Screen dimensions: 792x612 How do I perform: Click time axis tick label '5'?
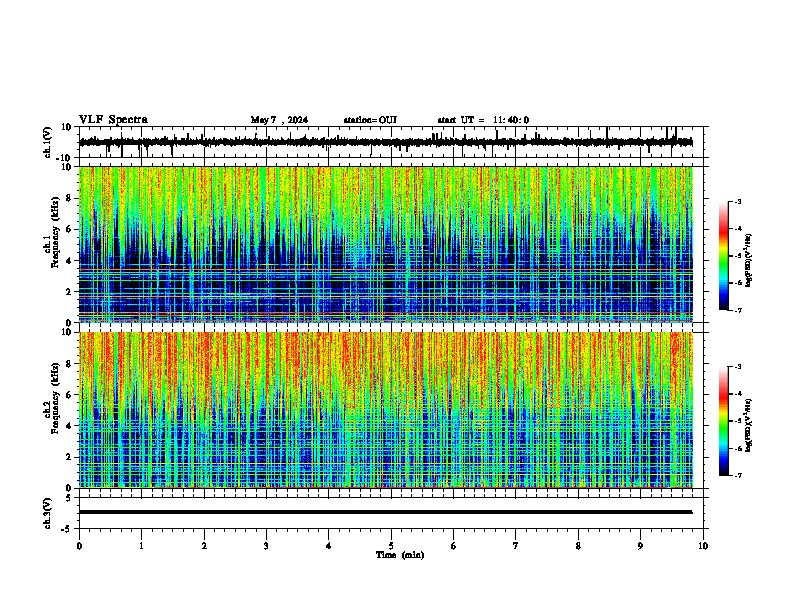(391, 546)
